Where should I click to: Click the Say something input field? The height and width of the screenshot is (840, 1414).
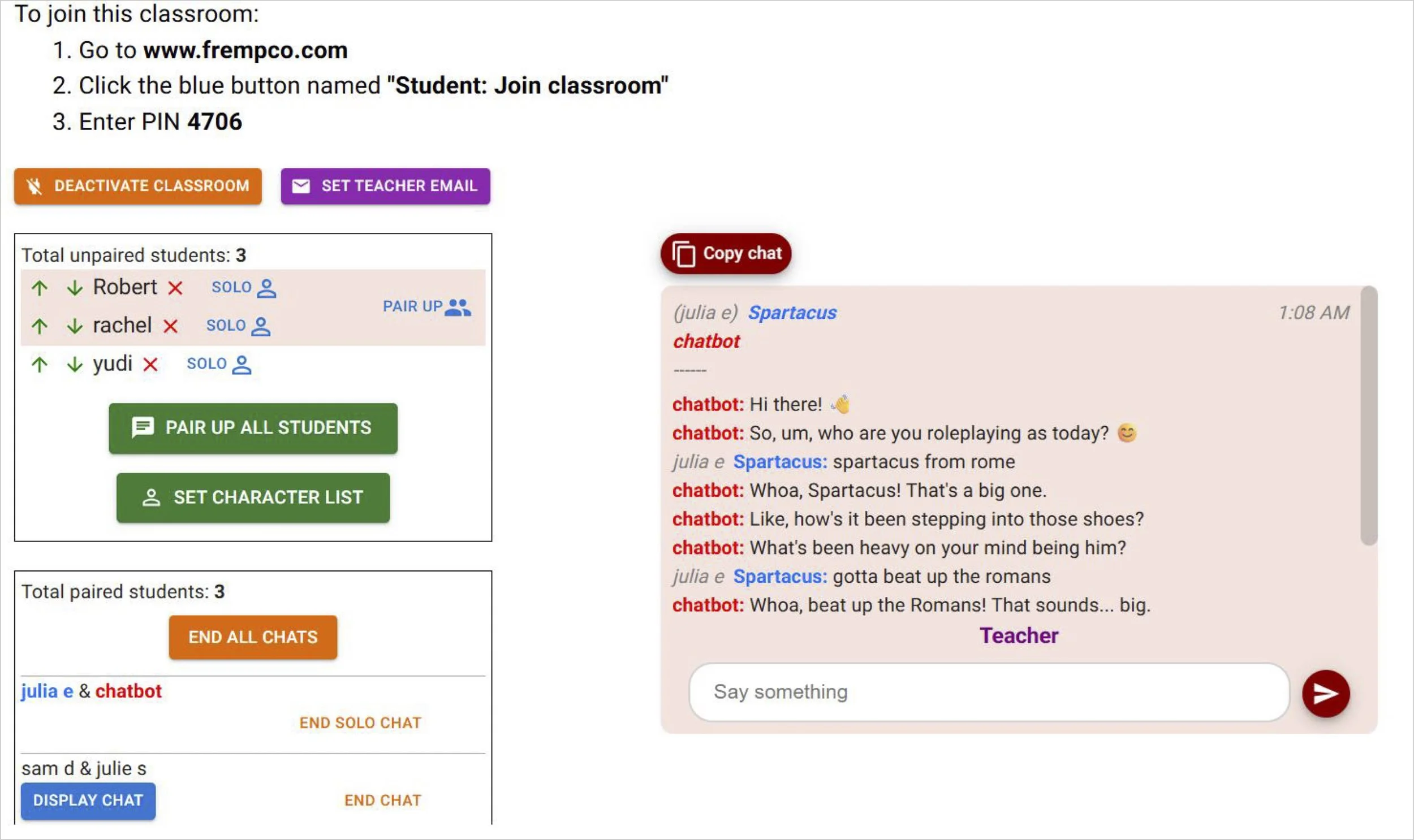pyautogui.click(x=988, y=692)
